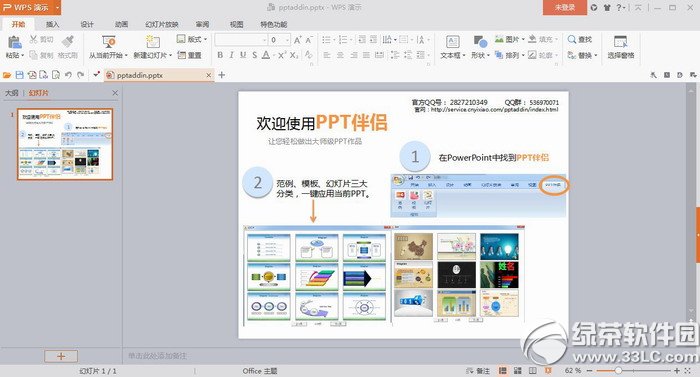The width and height of the screenshot is (700, 377).
Task: Click the Copy (复制) button
Action: tap(41, 55)
